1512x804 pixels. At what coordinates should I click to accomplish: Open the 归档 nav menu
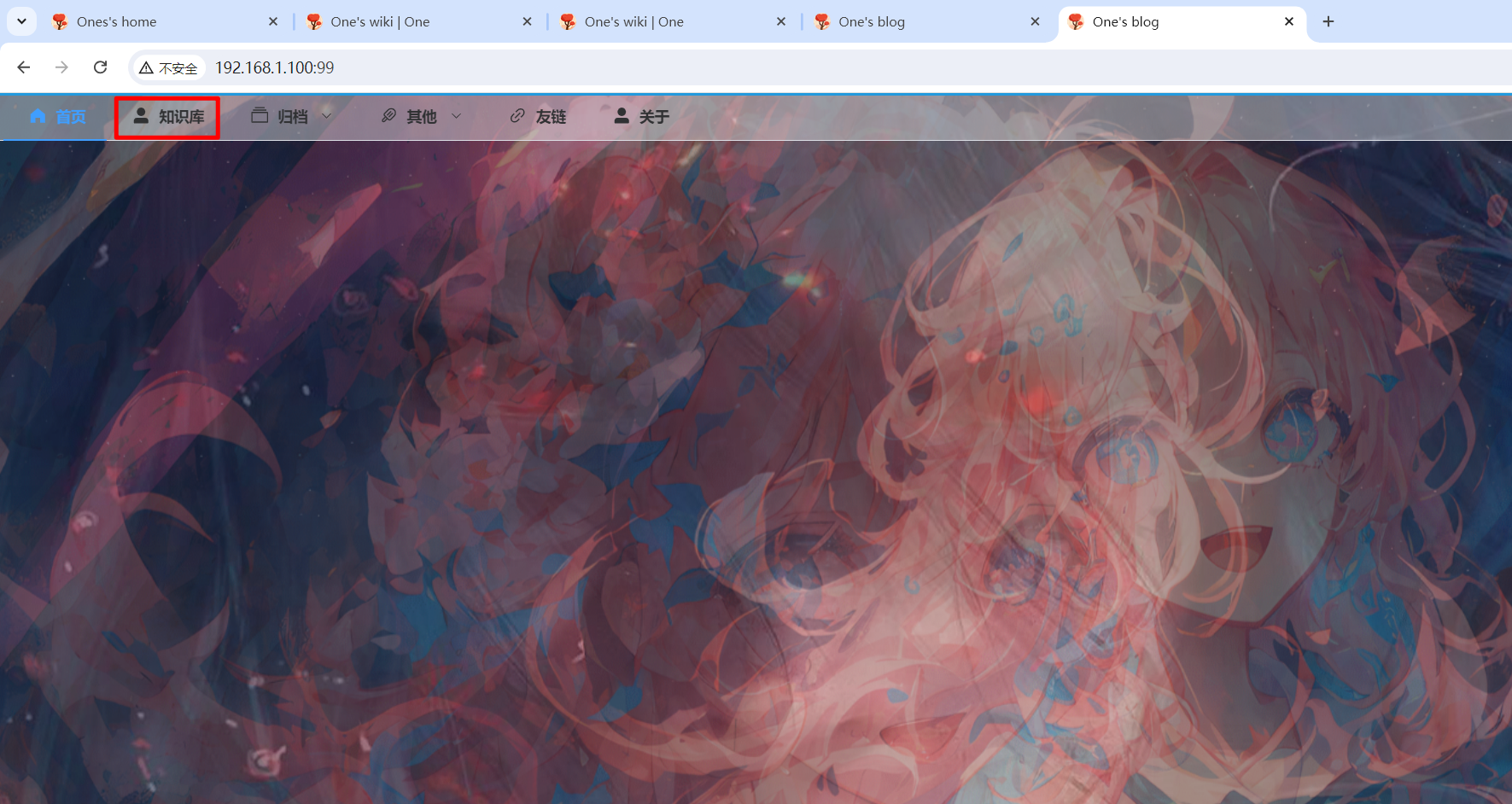click(291, 116)
